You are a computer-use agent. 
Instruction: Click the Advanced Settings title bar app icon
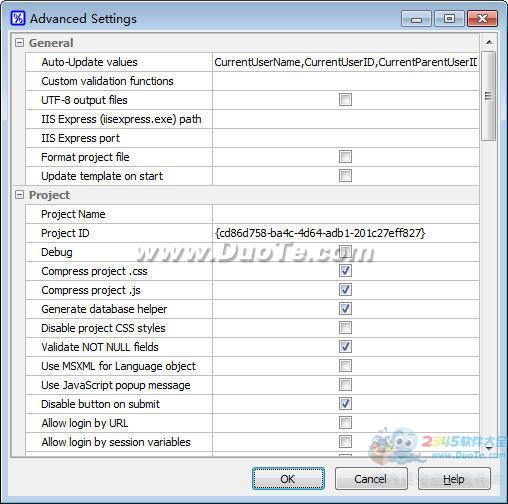tap(18, 18)
